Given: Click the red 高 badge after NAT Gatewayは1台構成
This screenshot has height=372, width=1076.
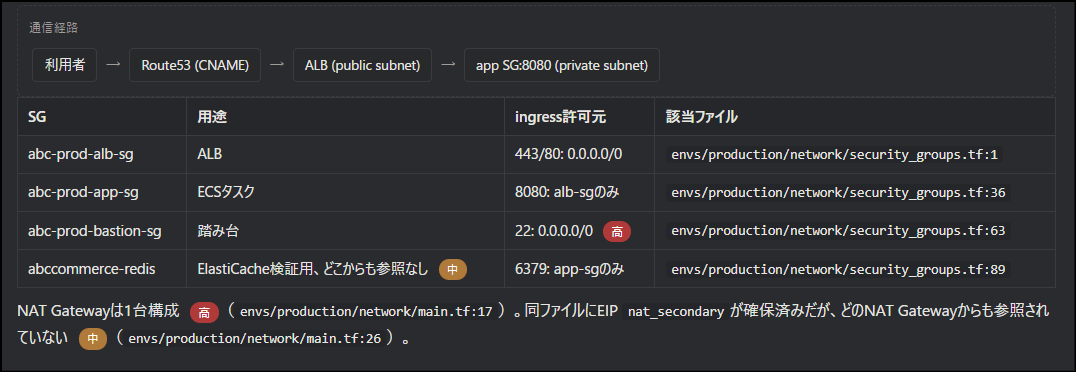Looking at the screenshot, I should [x=204, y=312].
